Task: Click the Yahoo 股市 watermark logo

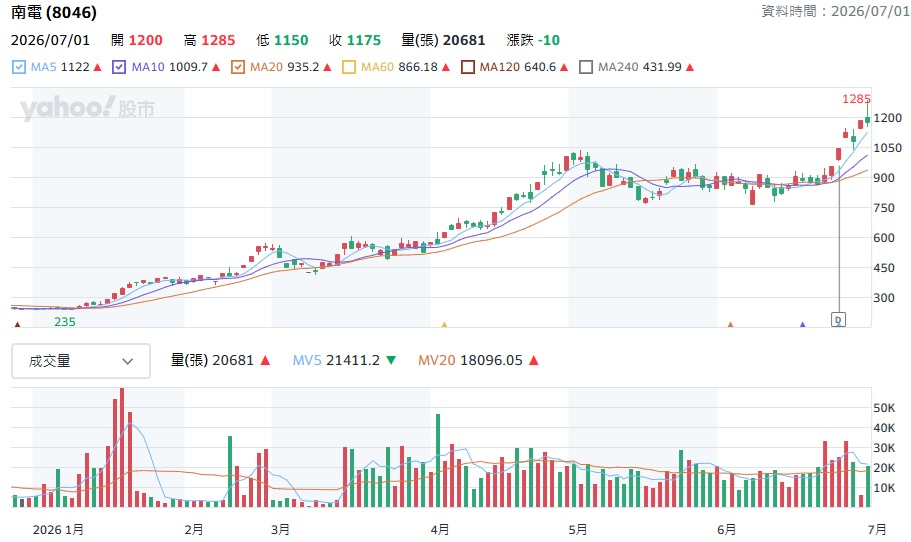Action: pyautogui.click(x=87, y=109)
